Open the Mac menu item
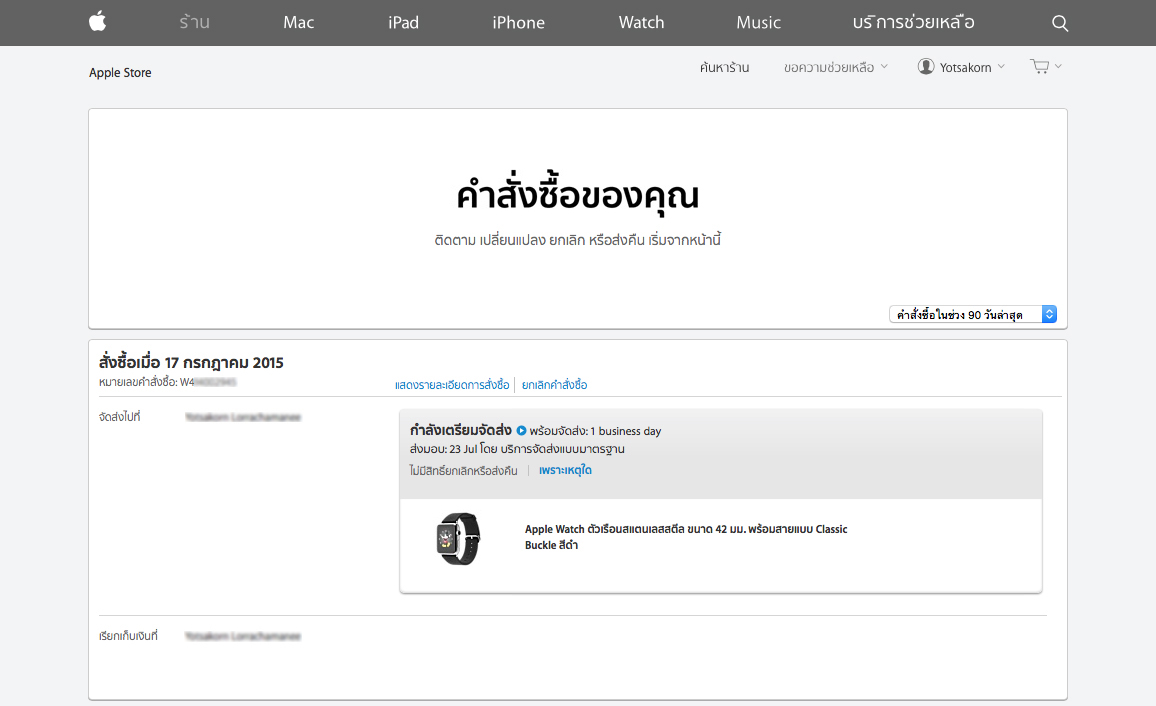 [299, 22]
